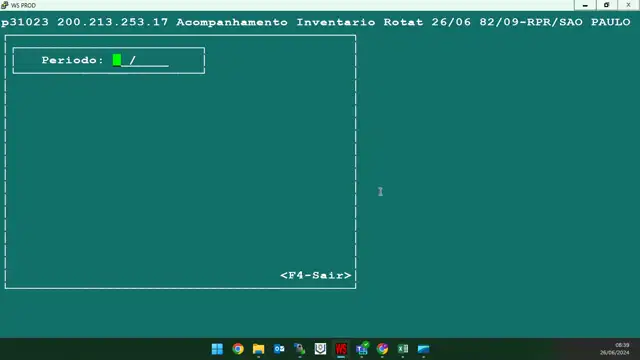Open the white shield taskbar icon

pyautogui.click(x=320, y=349)
